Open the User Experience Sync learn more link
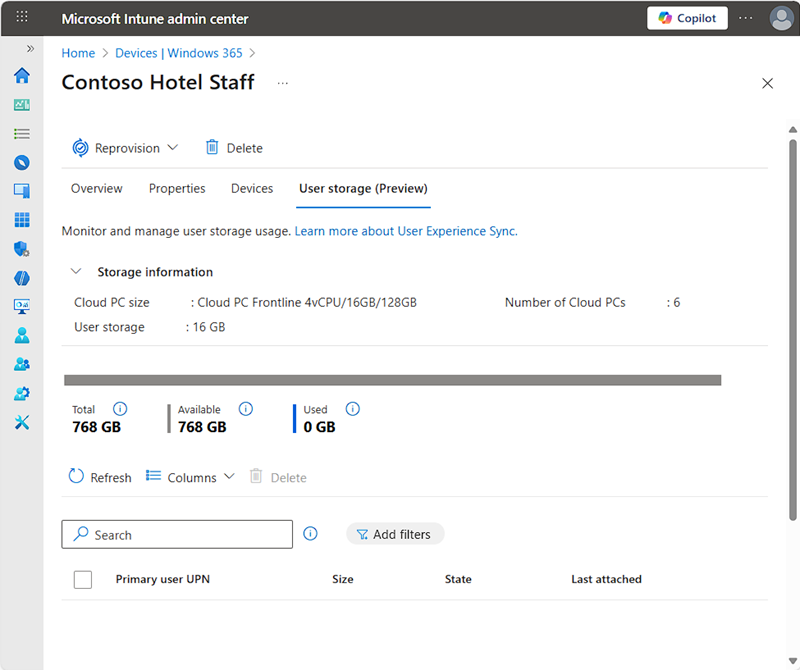The height and width of the screenshot is (670, 800). (x=406, y=230)
